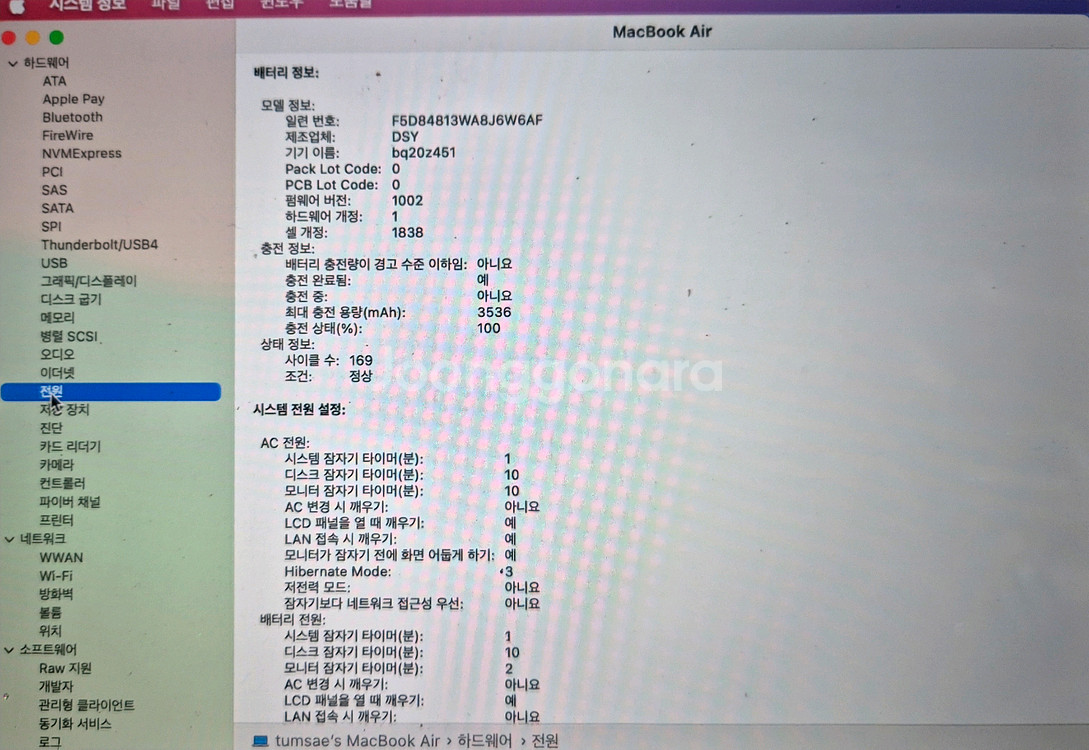Image resolution: width=1089 pixels, height=750 pixels.
Task: Select WWAN under 네트워크
Action: coord(61,558)
